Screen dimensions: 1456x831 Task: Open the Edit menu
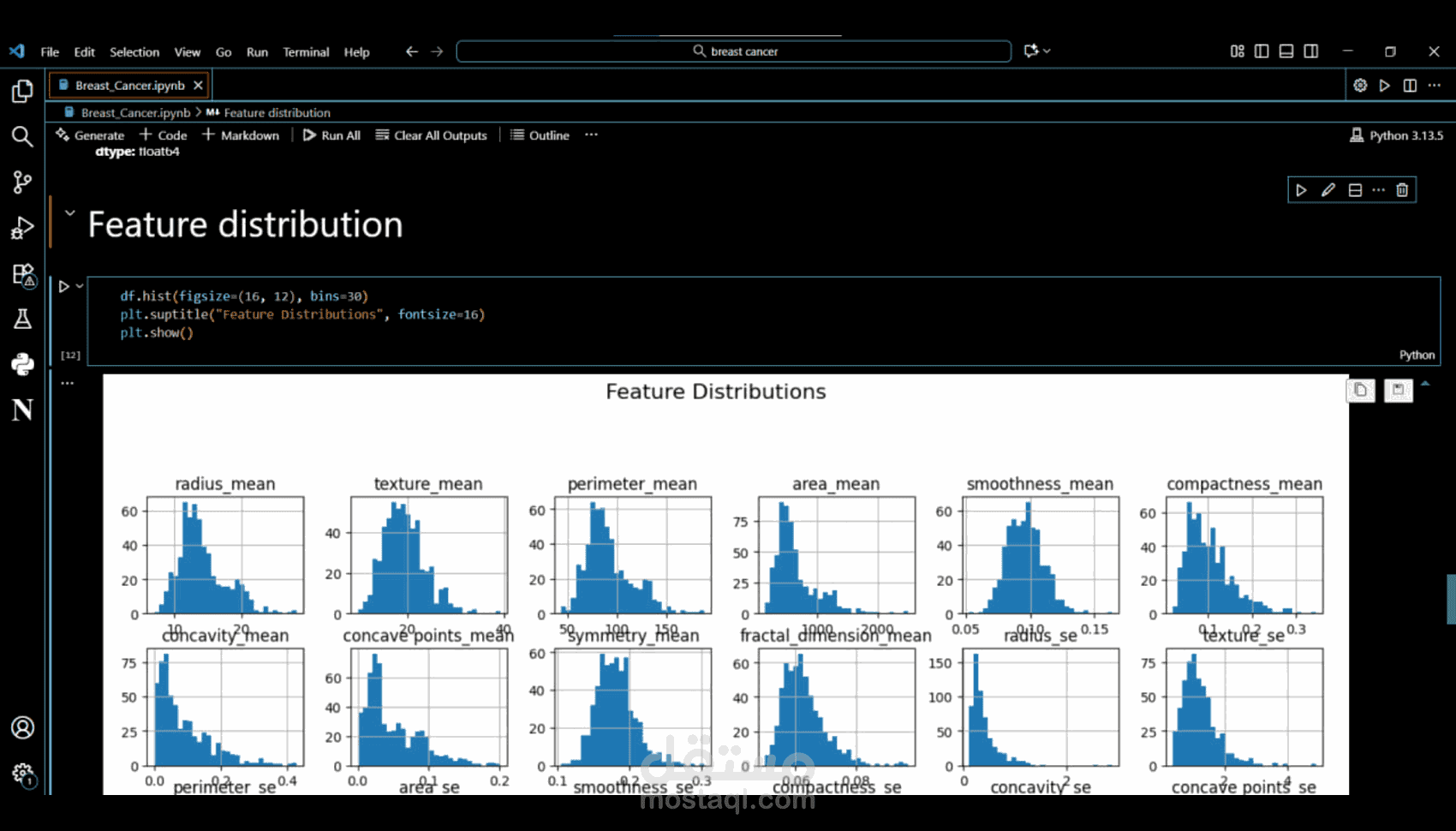[84, 52]
